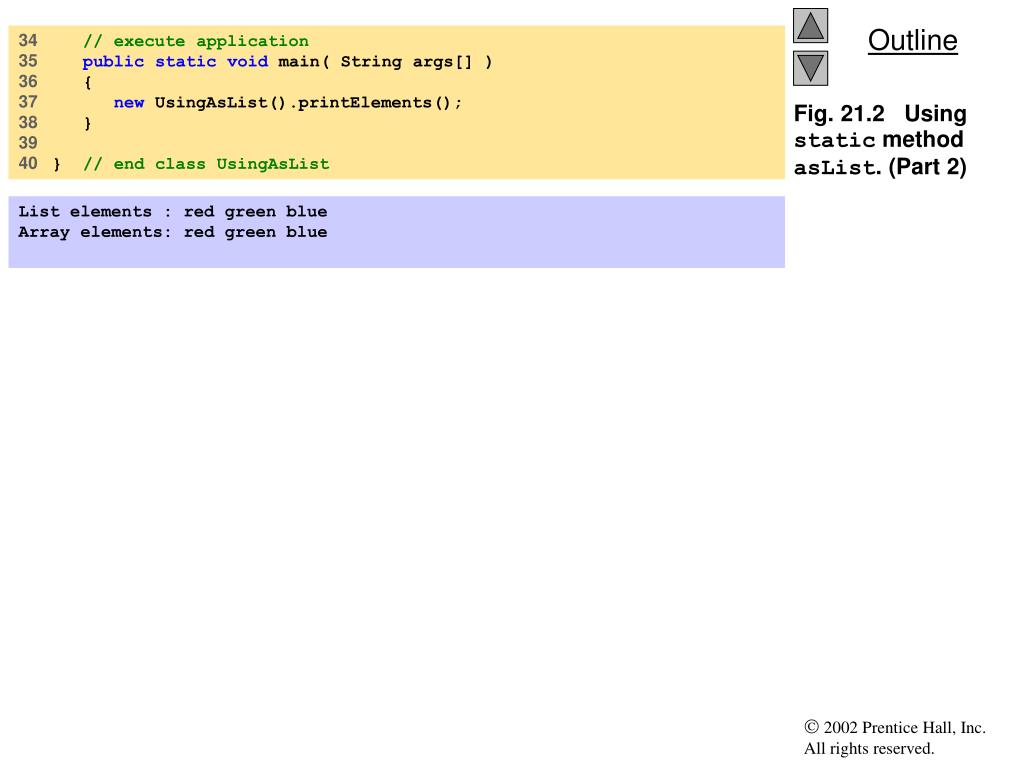Click the closing brace on line 38

[x=88, y=123]
